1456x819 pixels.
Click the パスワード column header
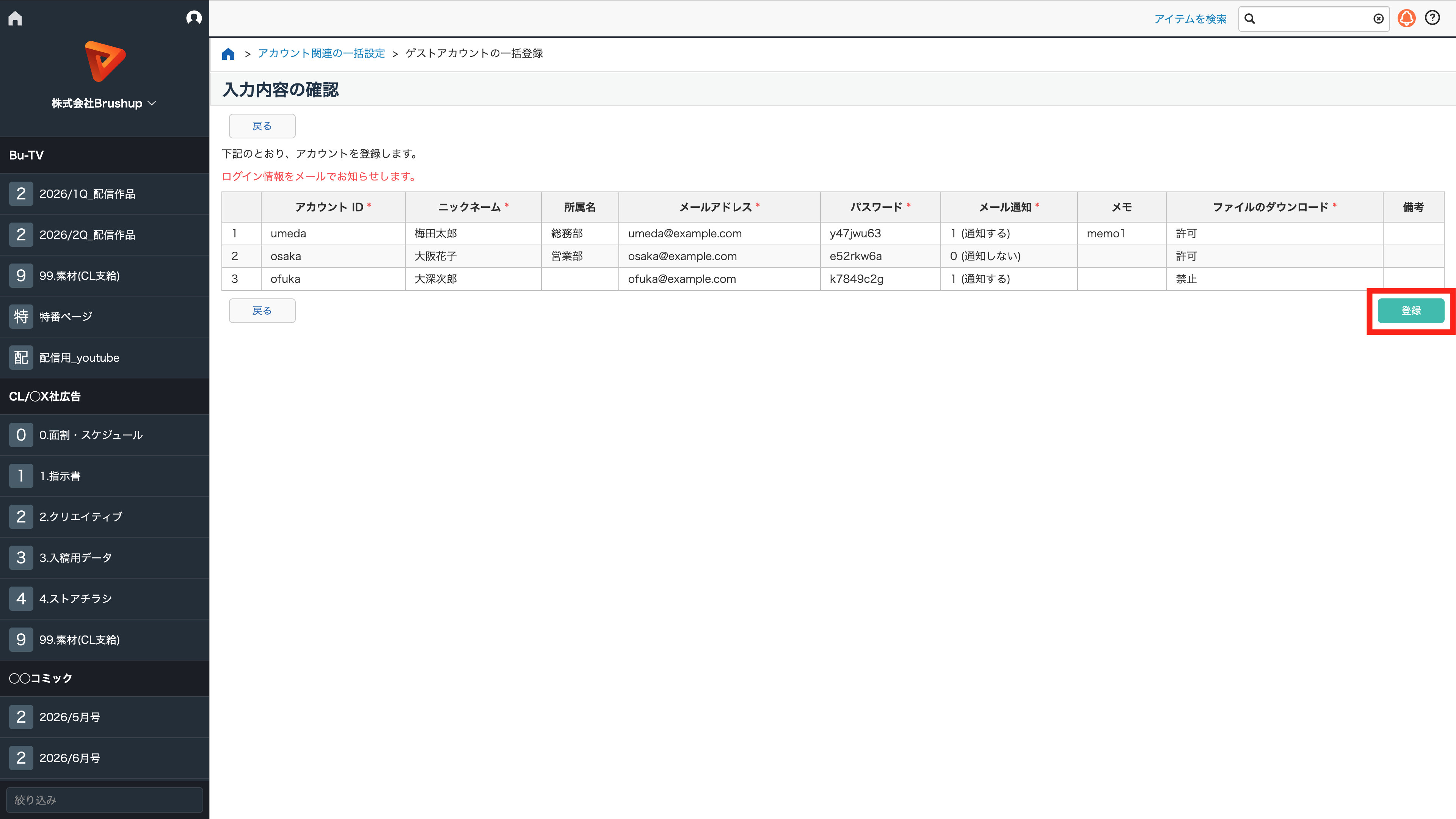pyautogui.click(x=880, y=207)
